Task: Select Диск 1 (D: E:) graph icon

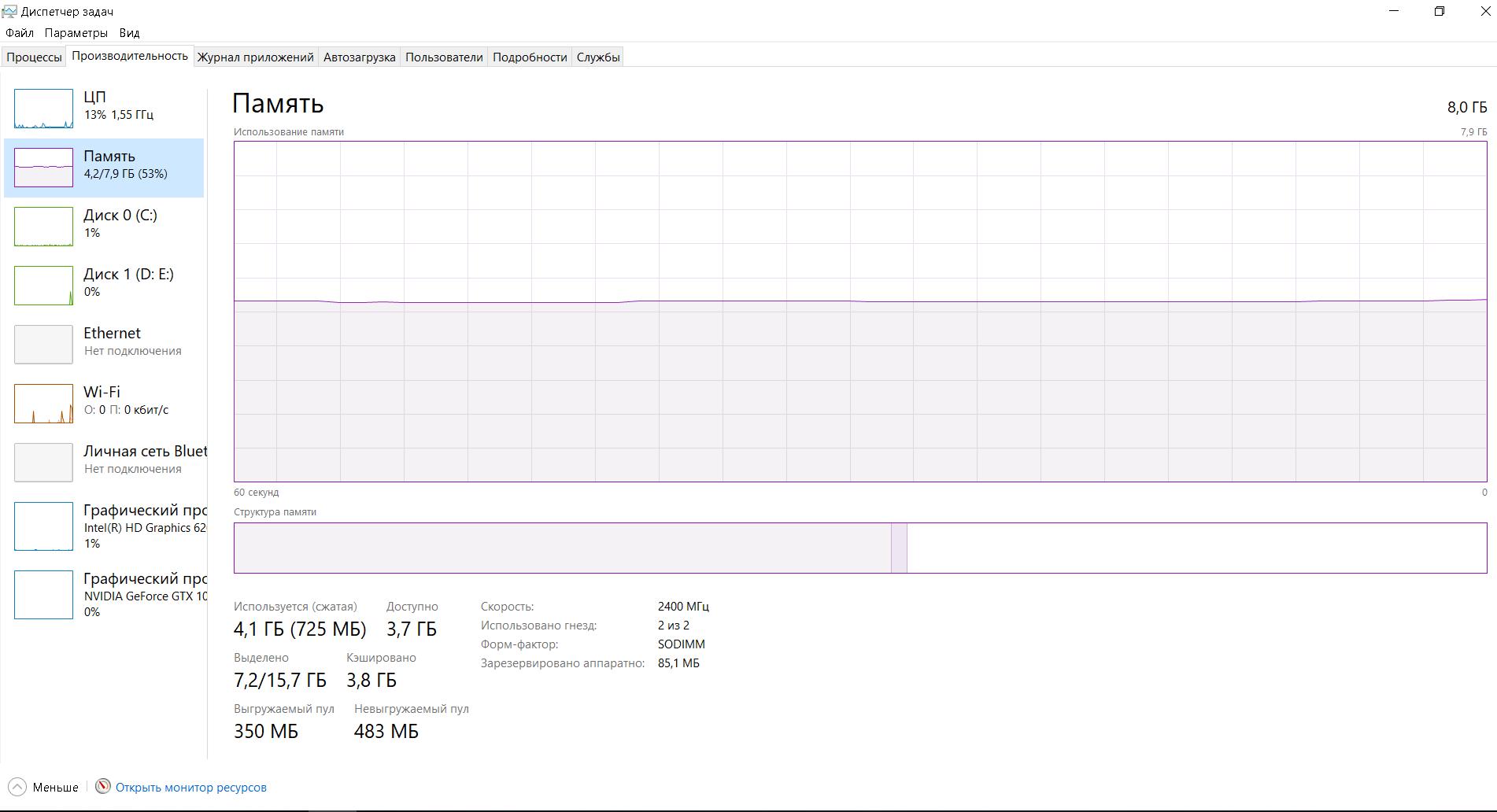Action: coord(43,285)
